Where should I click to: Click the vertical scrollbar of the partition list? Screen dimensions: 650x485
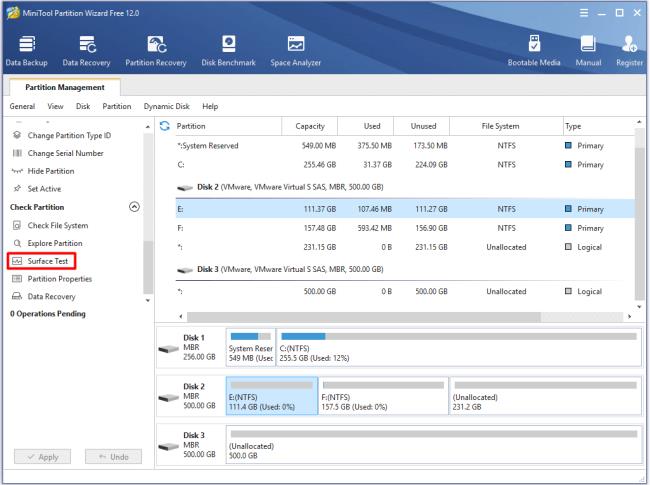click(x=639, y=214)
